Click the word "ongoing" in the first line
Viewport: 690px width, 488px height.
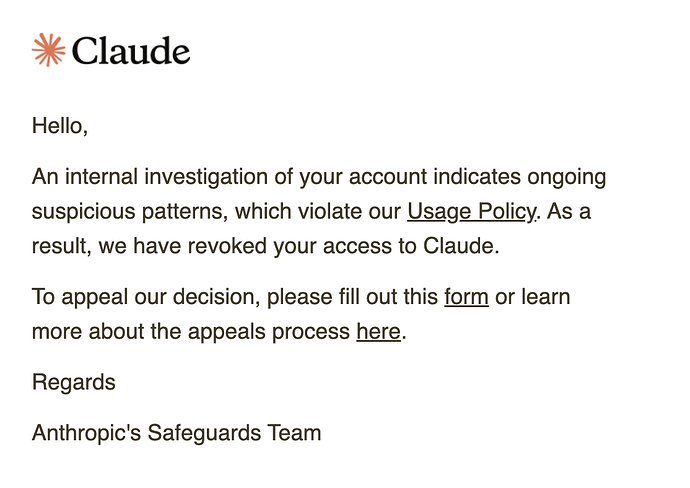coord(567,177)
